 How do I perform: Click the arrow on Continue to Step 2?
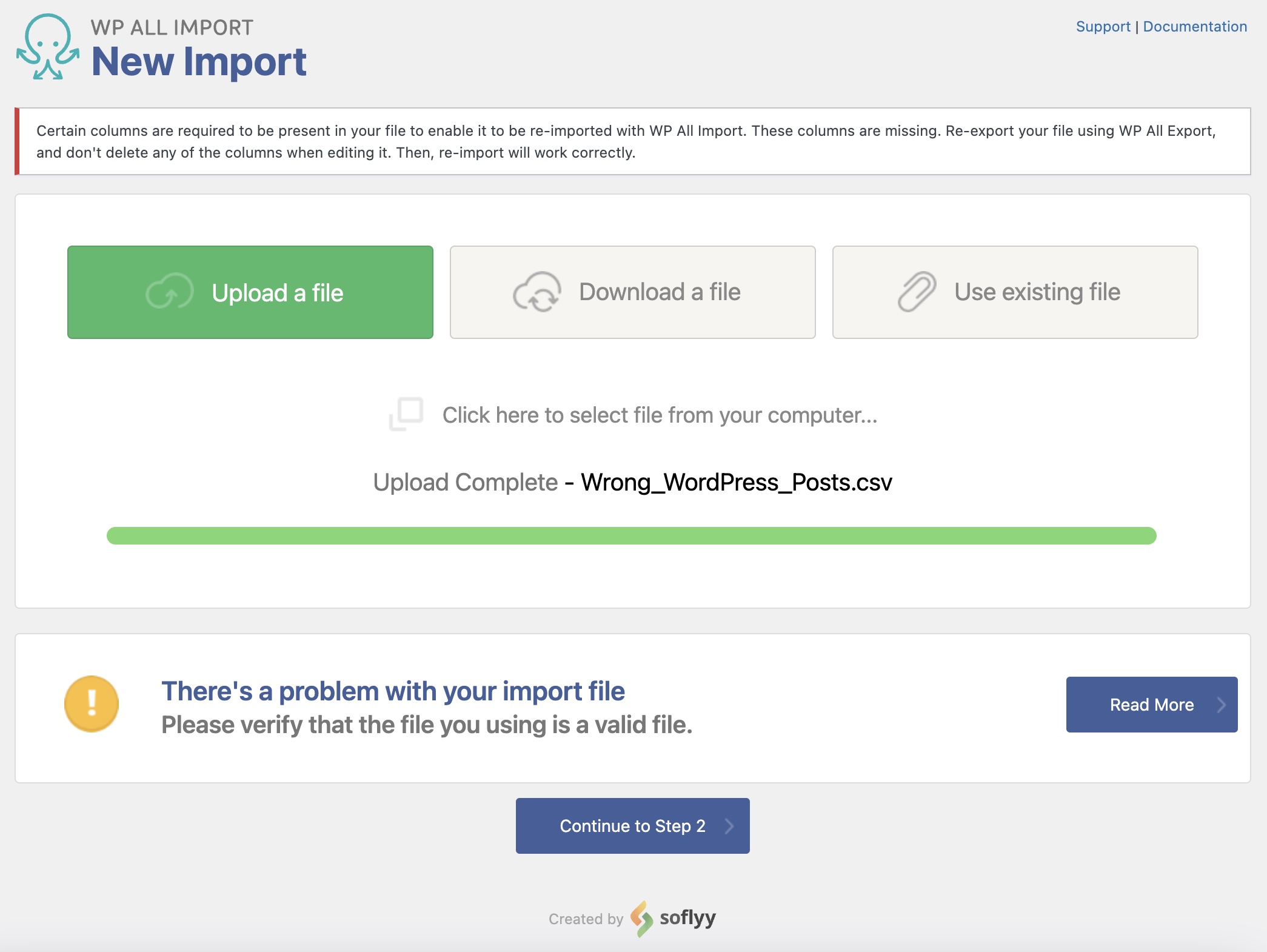click(x=729, y=826)
